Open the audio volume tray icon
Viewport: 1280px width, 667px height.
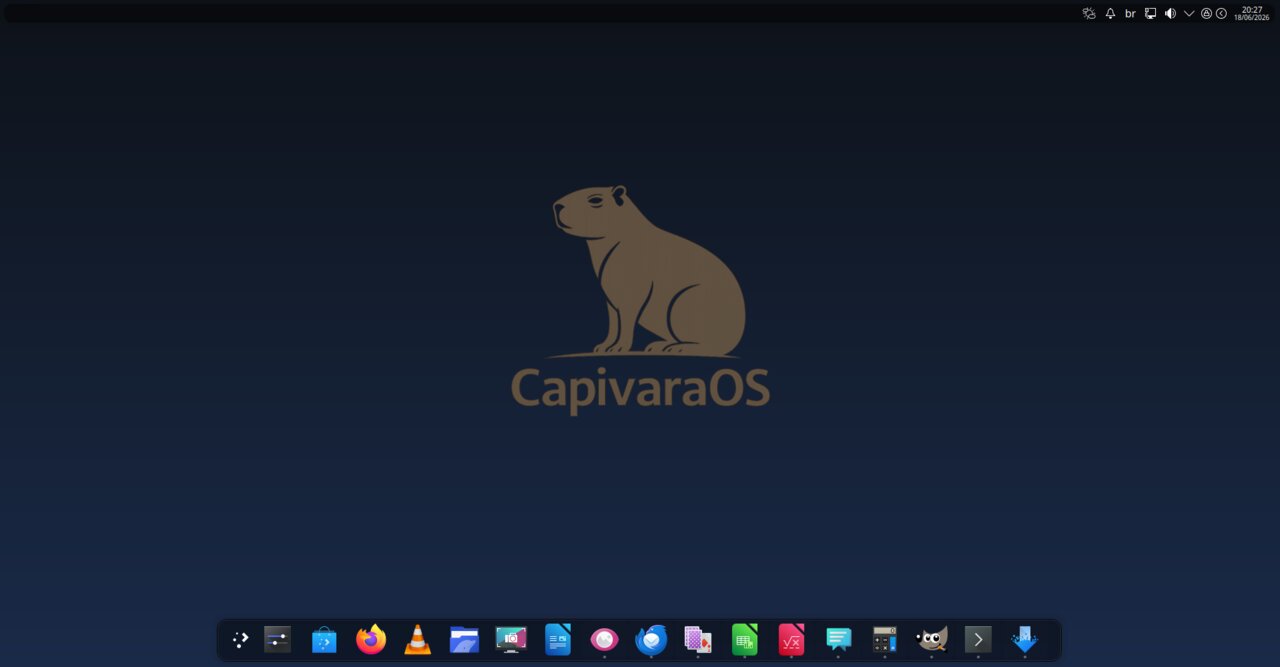point(1170,14)
